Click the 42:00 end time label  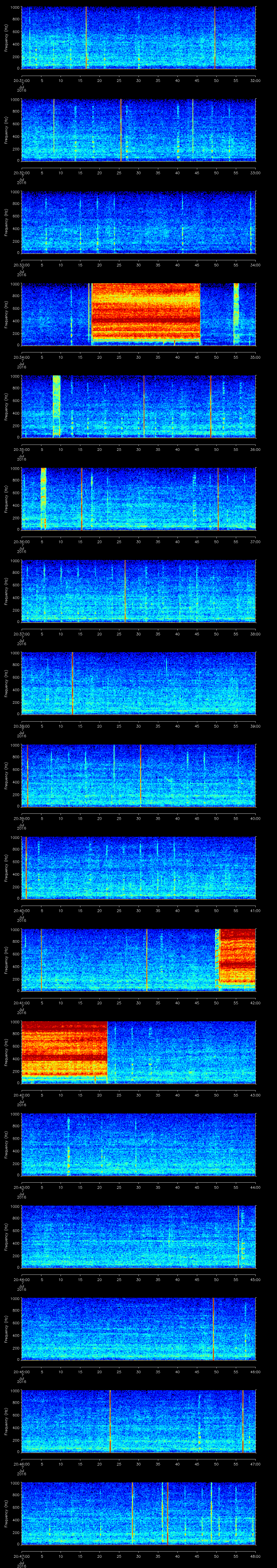tap(255, 1003)
